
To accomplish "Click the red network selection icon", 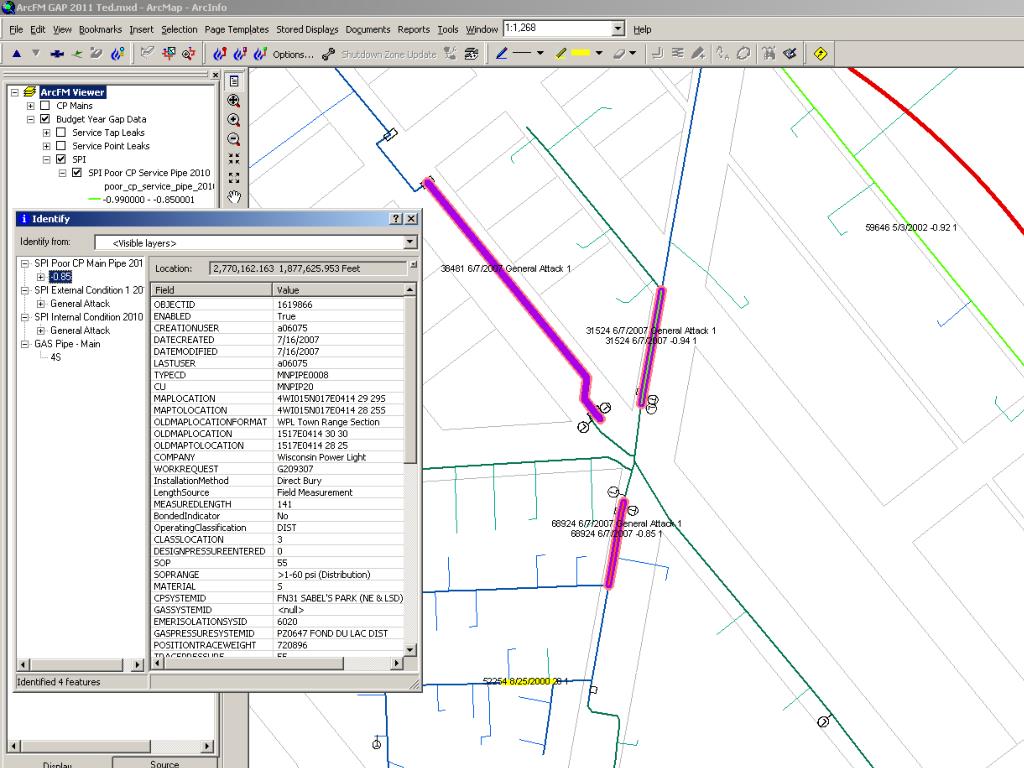I will coord(168,54).
